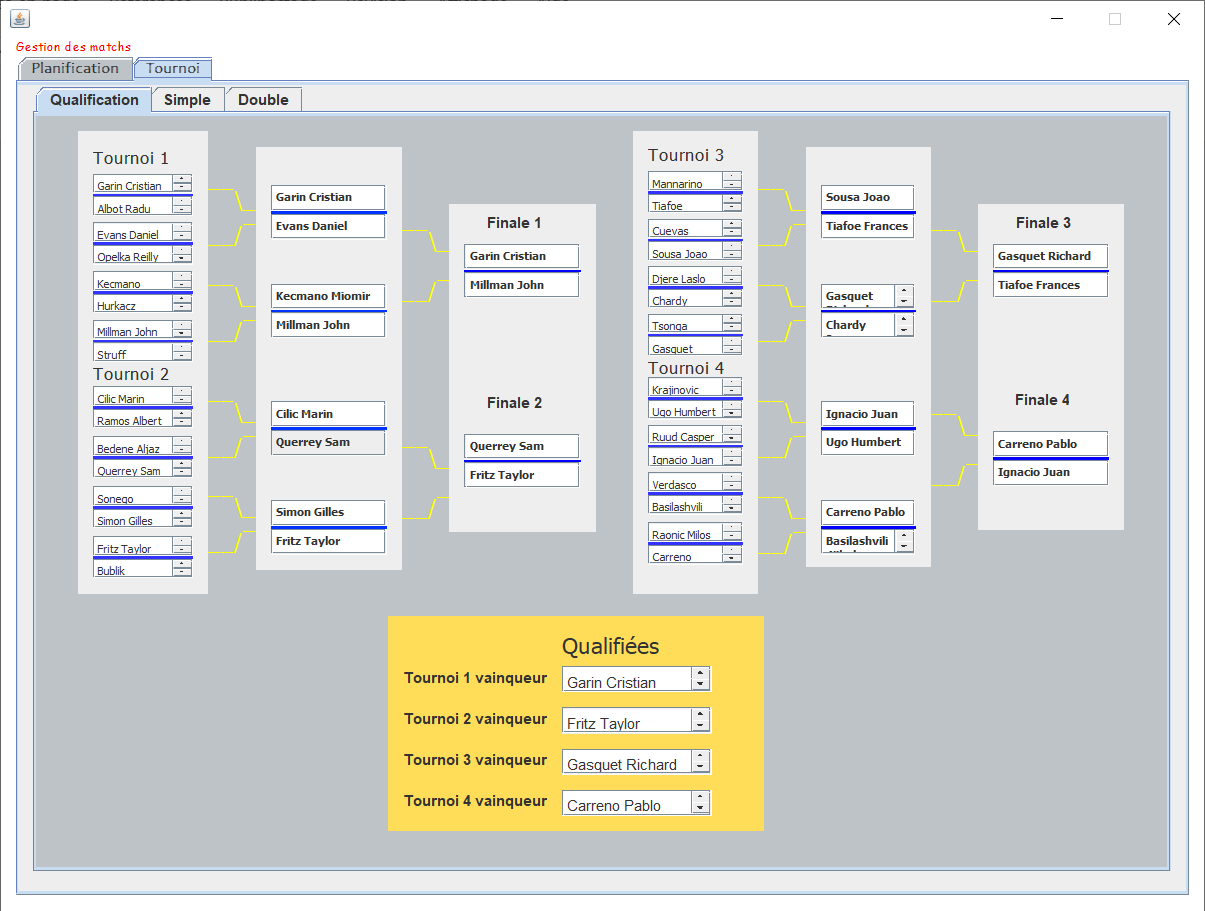Select the Hurkacz player field

tap(133, 304)
